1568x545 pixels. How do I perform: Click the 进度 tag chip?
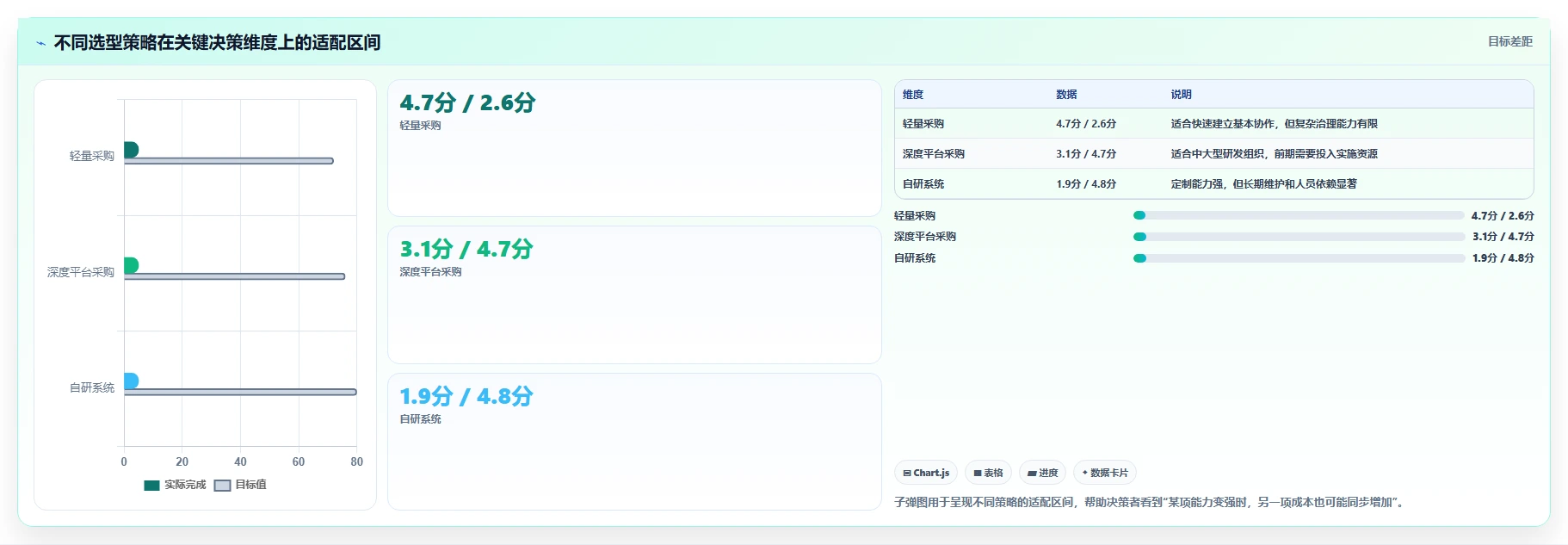[x=1042, y=473]
